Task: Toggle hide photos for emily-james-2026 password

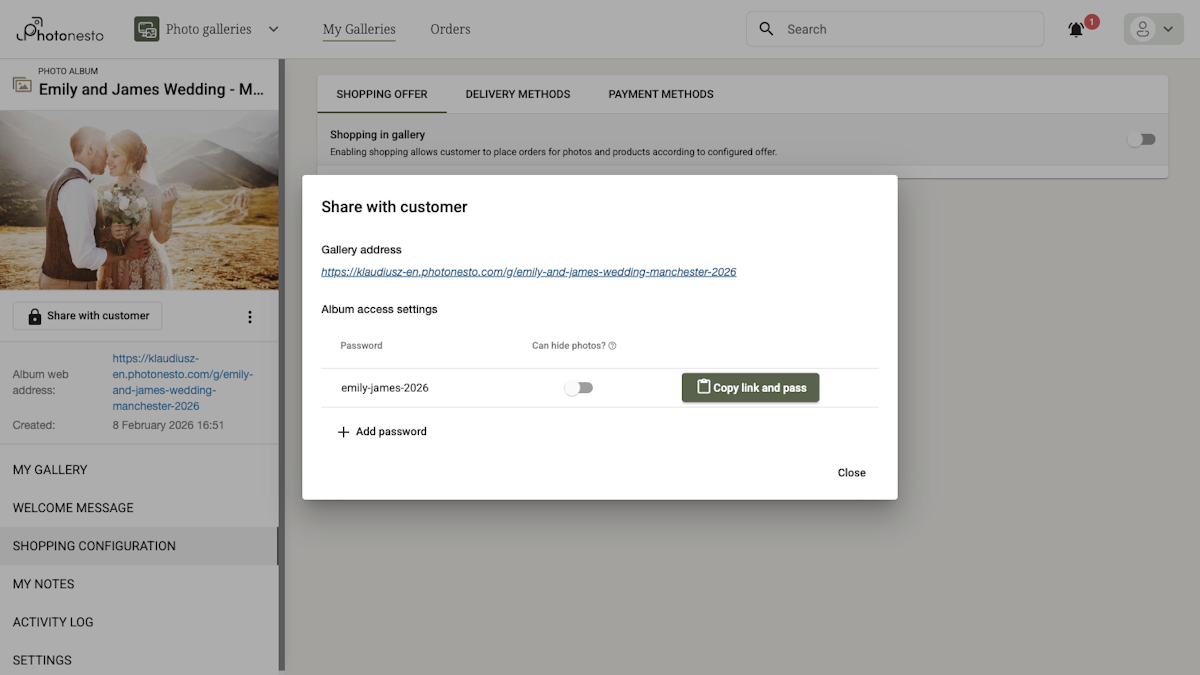Action: pyautogui.click(x=578, y=387)
